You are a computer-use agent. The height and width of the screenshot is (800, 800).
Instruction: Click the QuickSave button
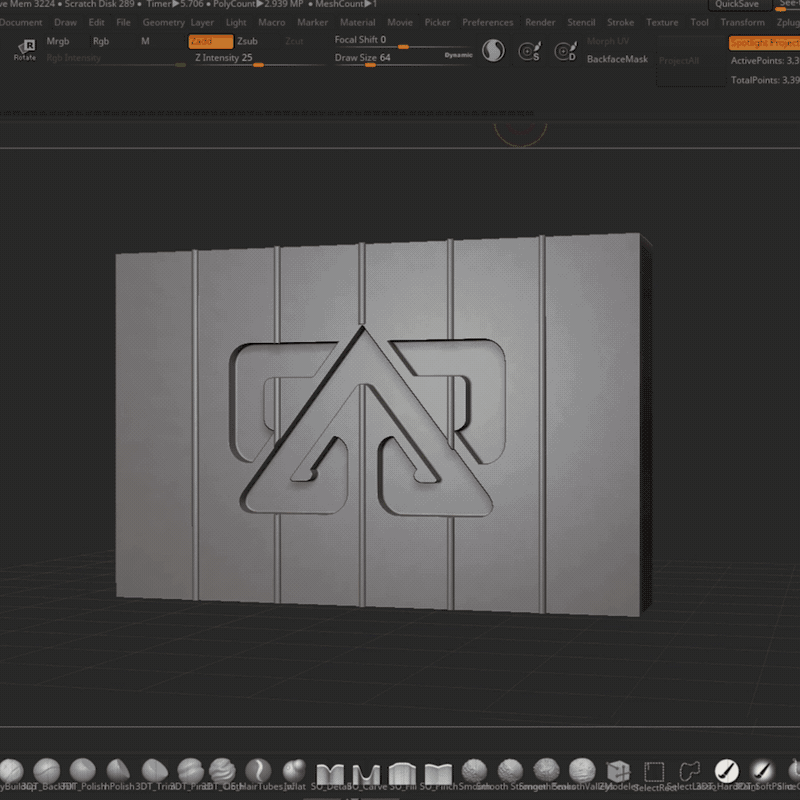click(x=739, y=5)
